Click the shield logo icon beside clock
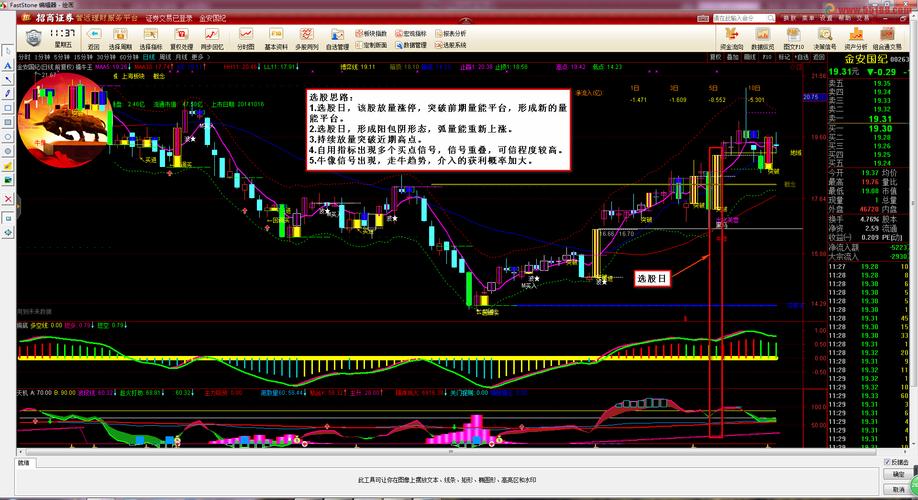The height and width of the screenshot is (500, 918). (33, 38)
